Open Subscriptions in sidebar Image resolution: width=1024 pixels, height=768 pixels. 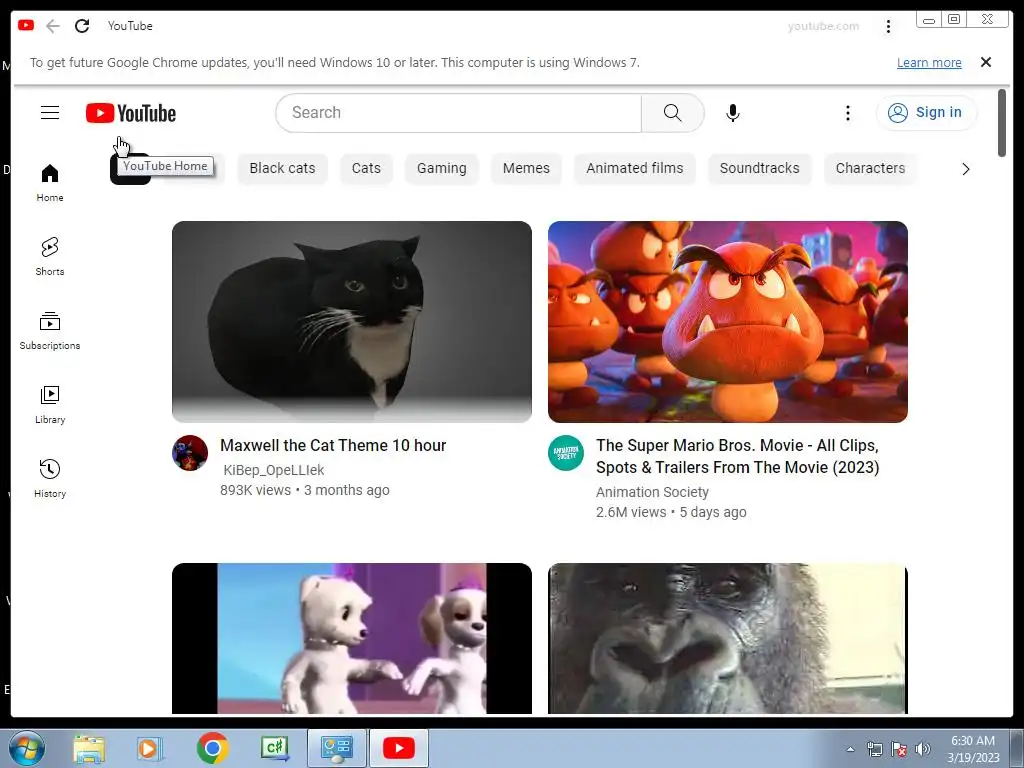[50, 331]
